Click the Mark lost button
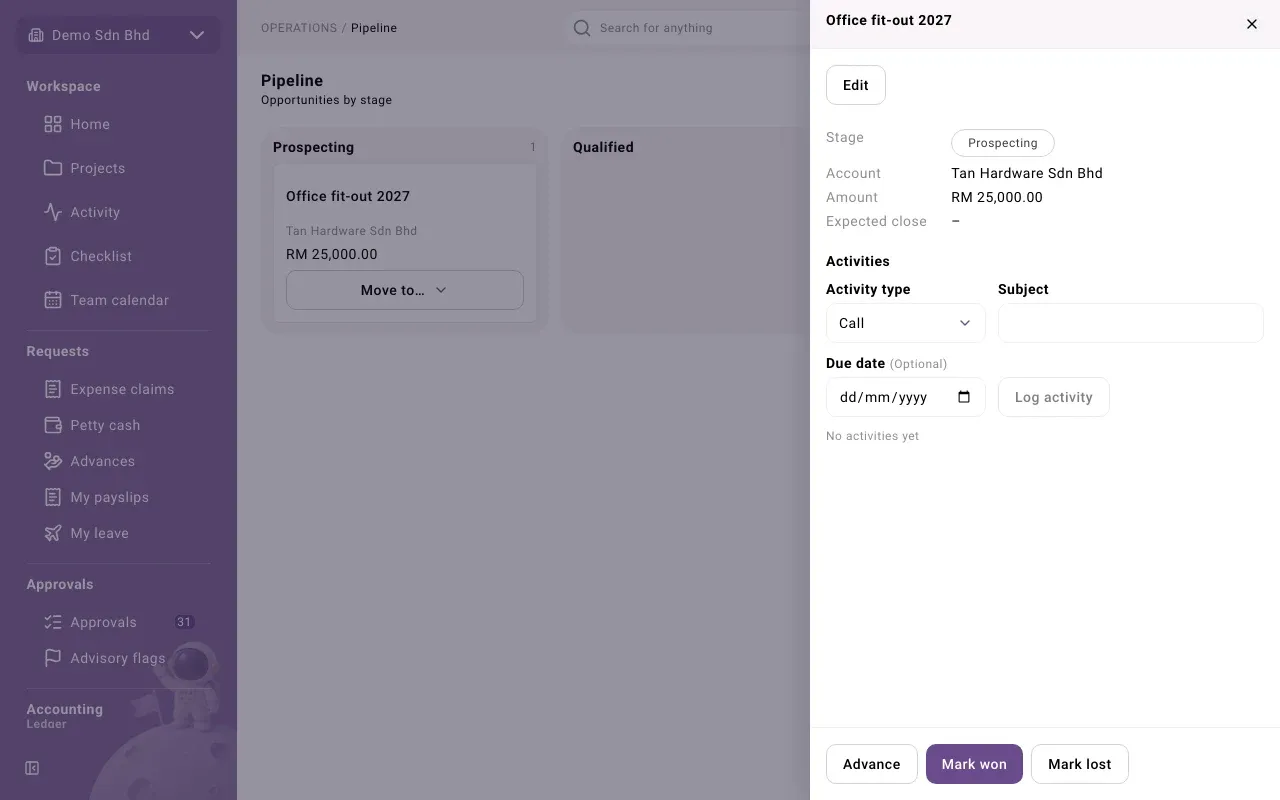 1080,764
